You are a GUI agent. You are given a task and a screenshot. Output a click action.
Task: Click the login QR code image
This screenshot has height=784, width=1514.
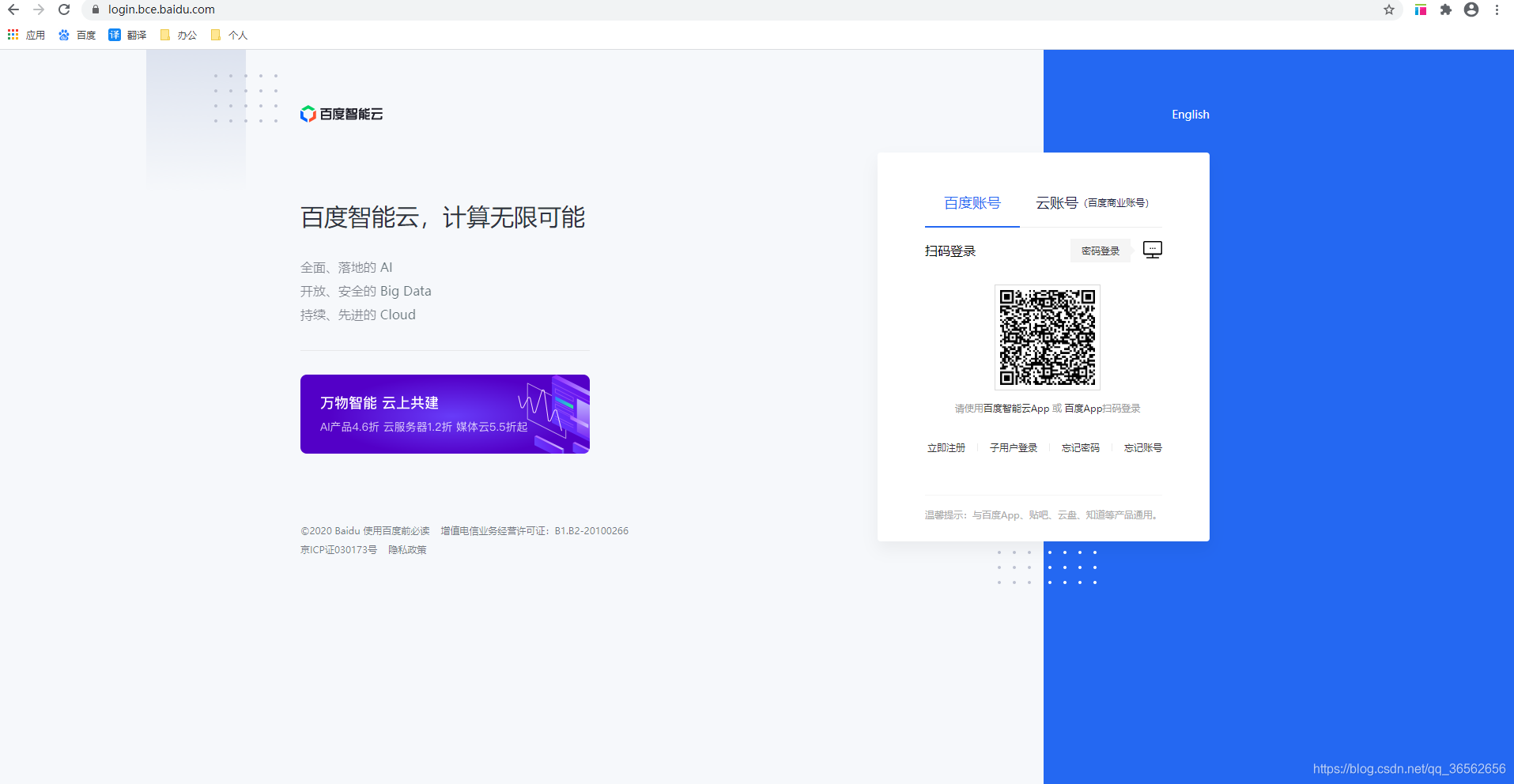coord(1048,337)
